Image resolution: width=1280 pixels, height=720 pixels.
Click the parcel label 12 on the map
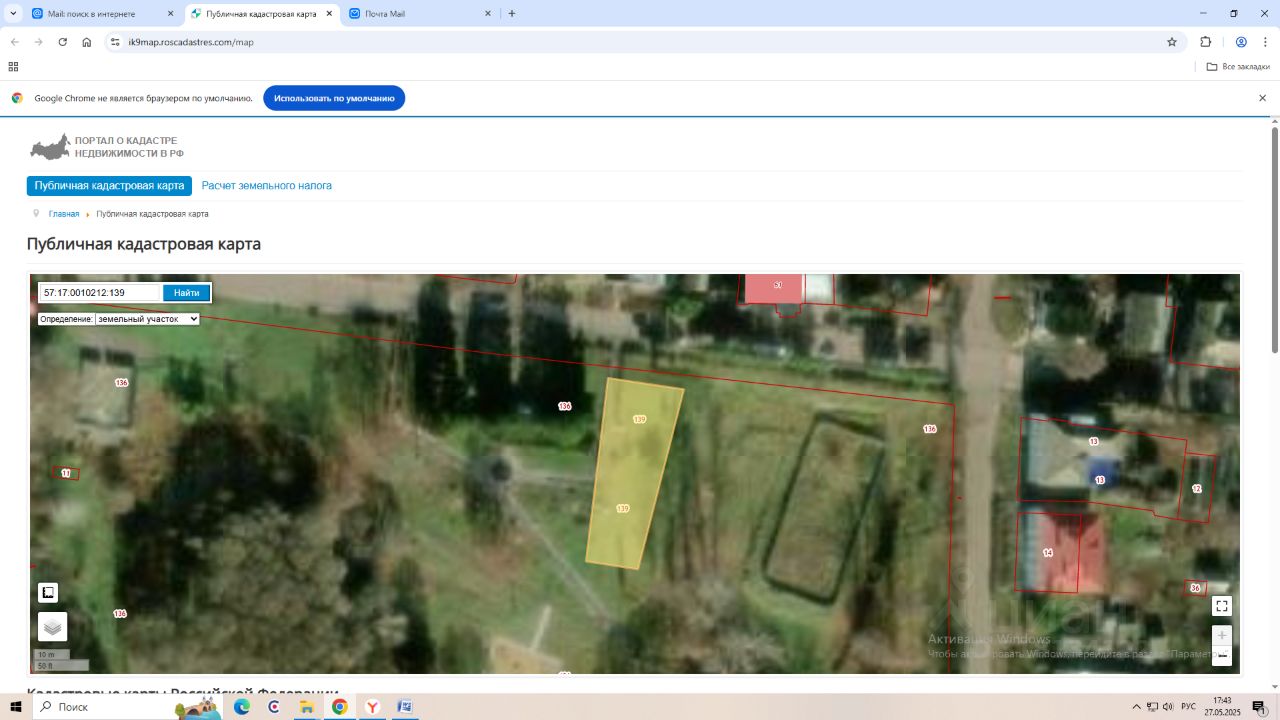(x=1196, y=489)
